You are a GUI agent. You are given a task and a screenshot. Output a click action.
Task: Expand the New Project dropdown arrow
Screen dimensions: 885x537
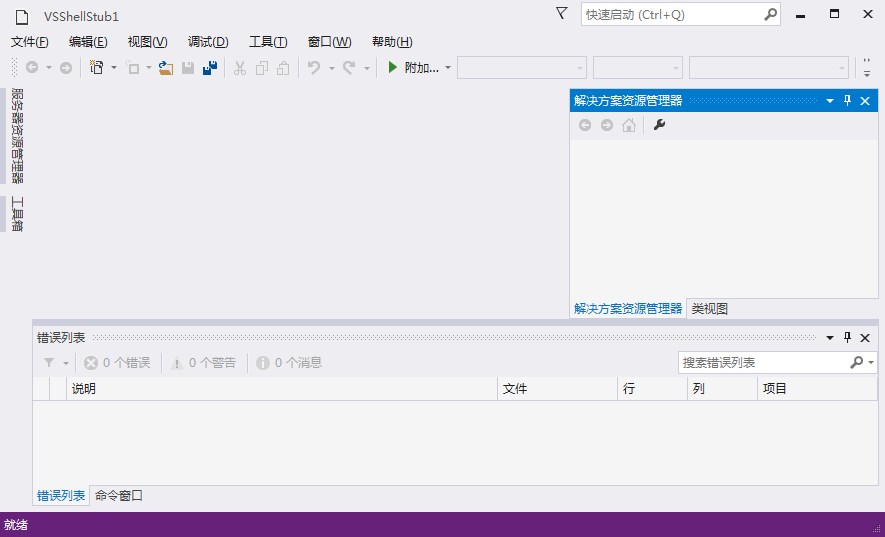coord(113,68)
